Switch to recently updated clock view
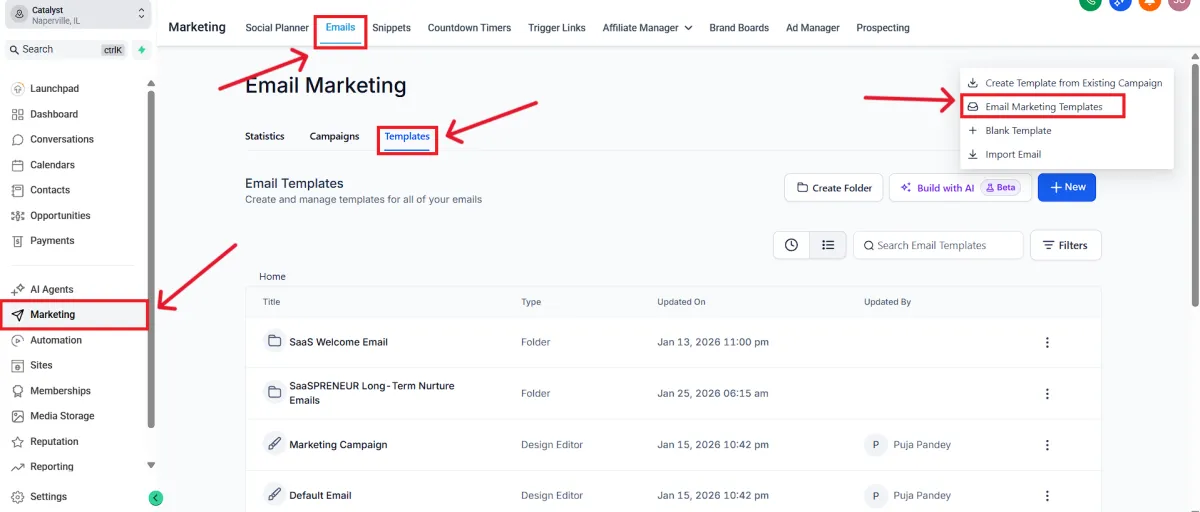Viewport: 1200px width, 512px height. click(791, 245)
